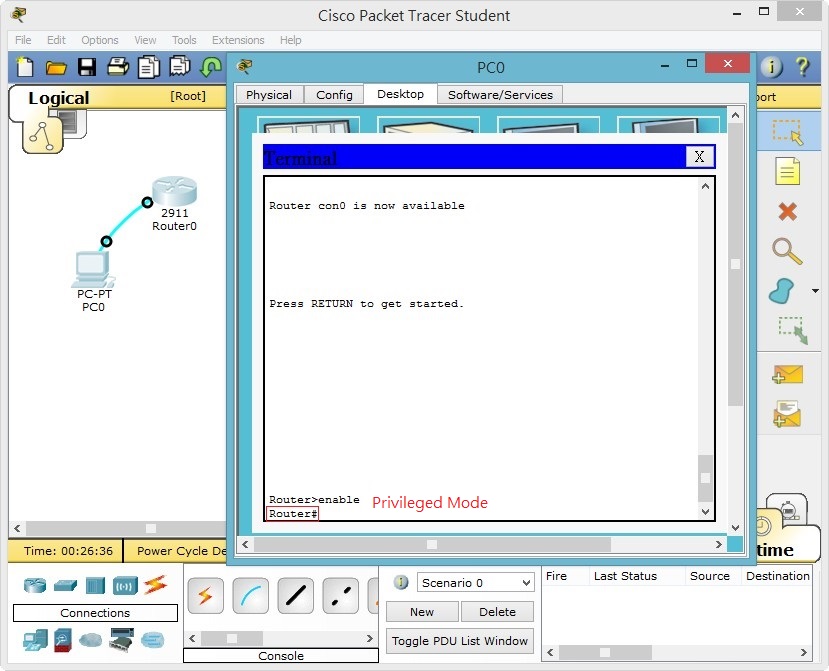Open the Scenario 0 dropdown
This screenshot has height=671, width=829.
pyautogui.click(x=475, y=583)
